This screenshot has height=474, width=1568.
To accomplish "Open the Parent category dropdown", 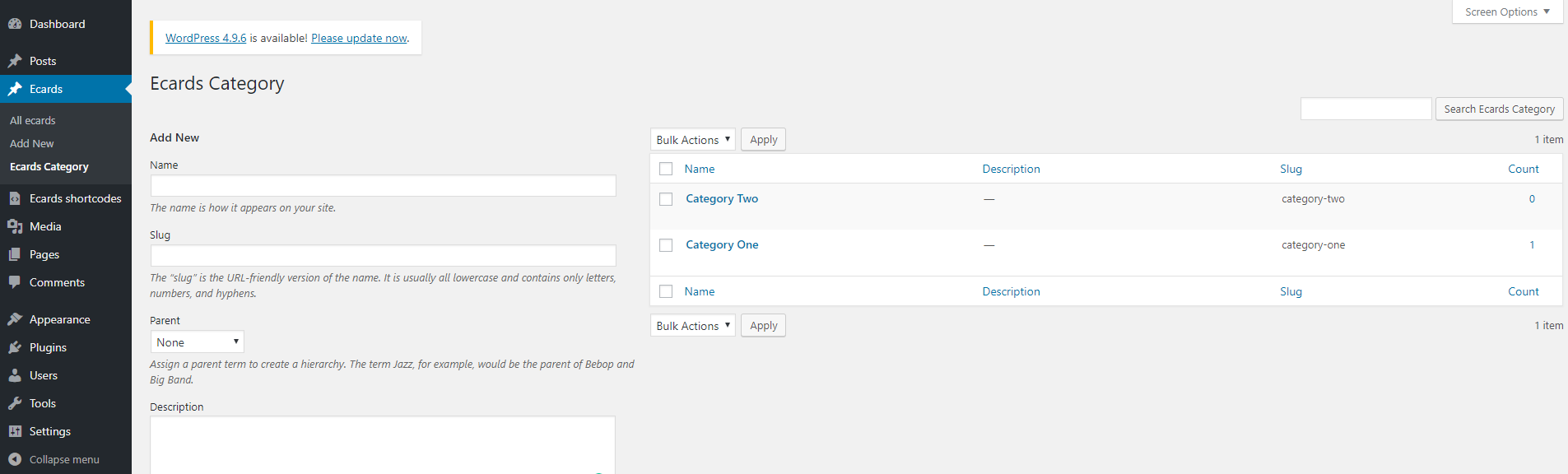I will coord(198,342).
